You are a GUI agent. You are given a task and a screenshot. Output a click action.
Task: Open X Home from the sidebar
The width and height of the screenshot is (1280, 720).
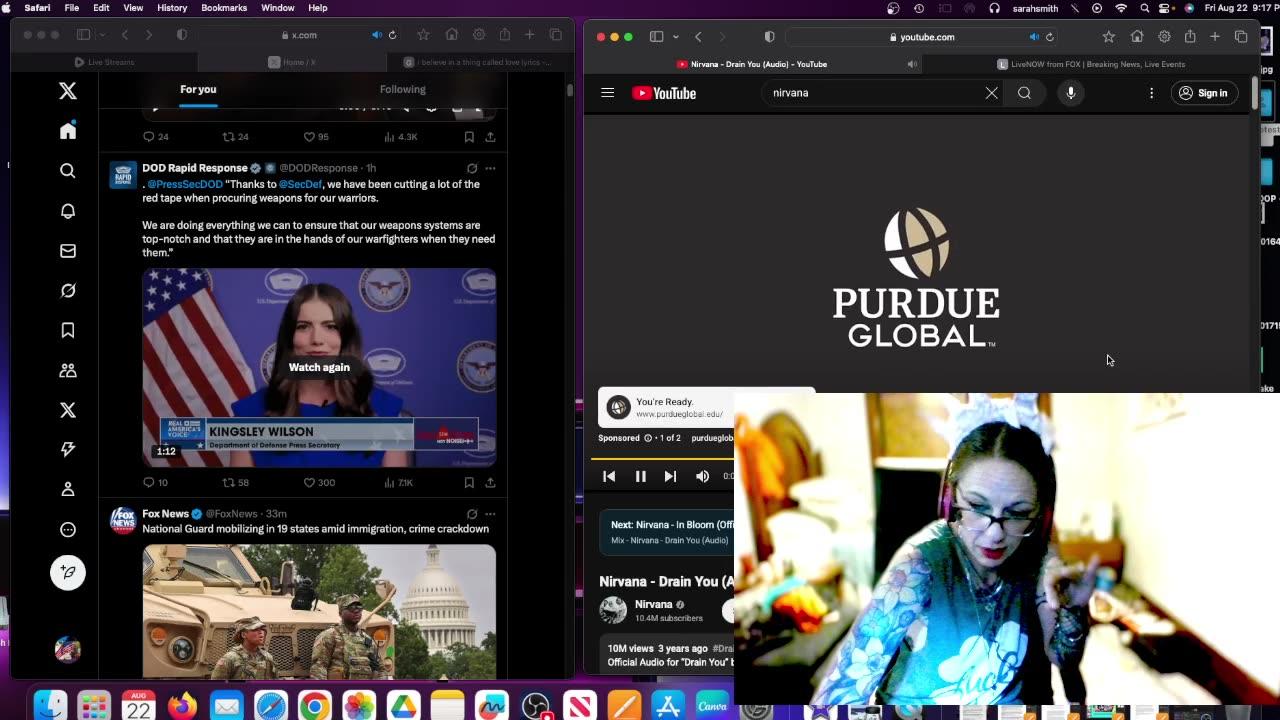(68, 131)
